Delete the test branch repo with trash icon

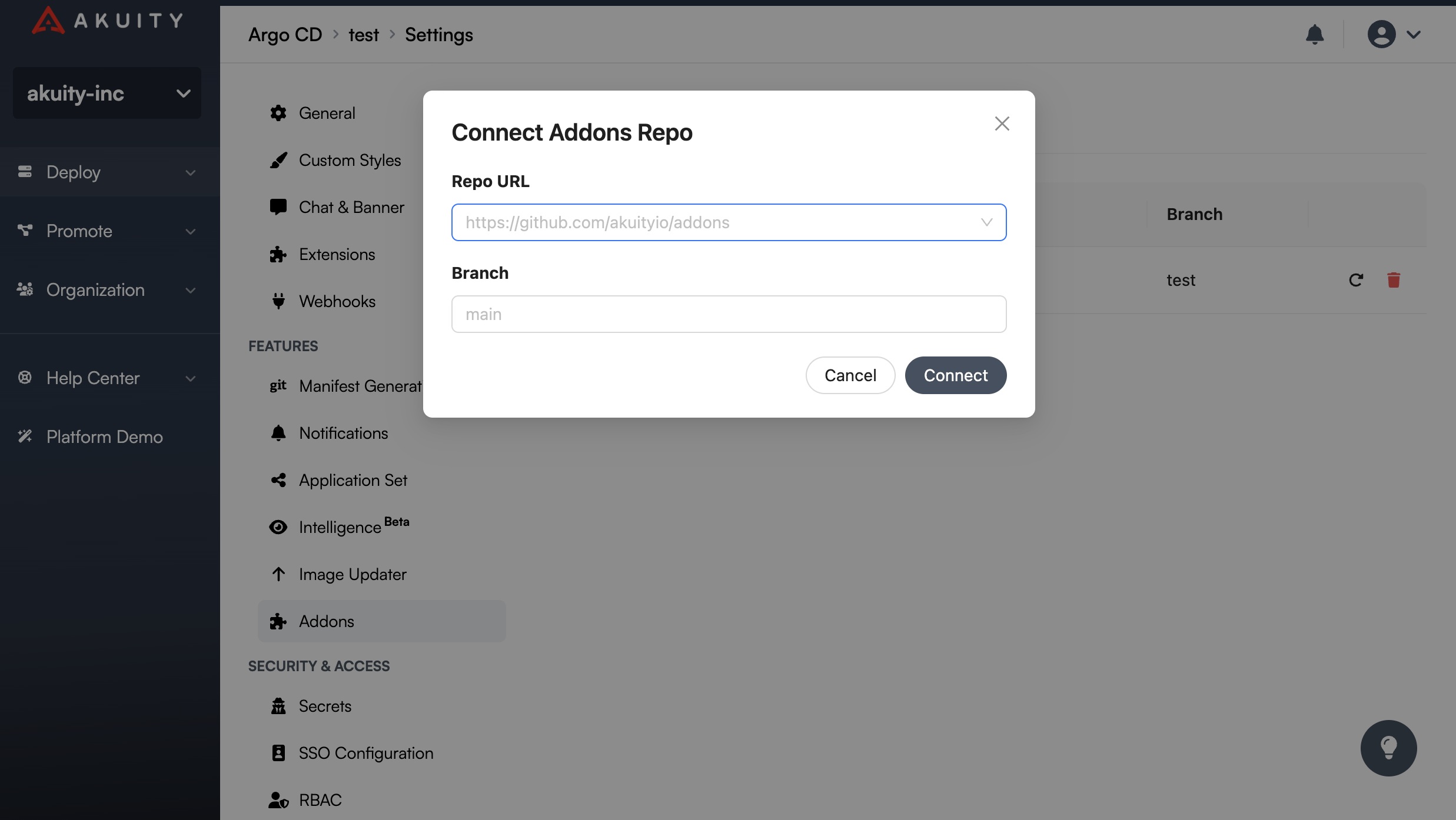click(x=1394, y=280)
